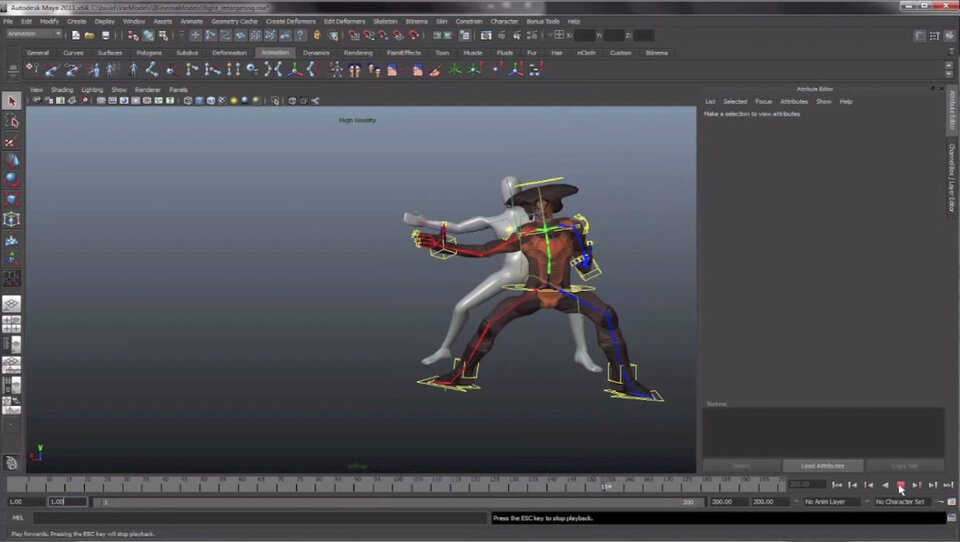Screen dimensions: 960x542
Task: Open scene using the folder icon
Action: [90, 35]
